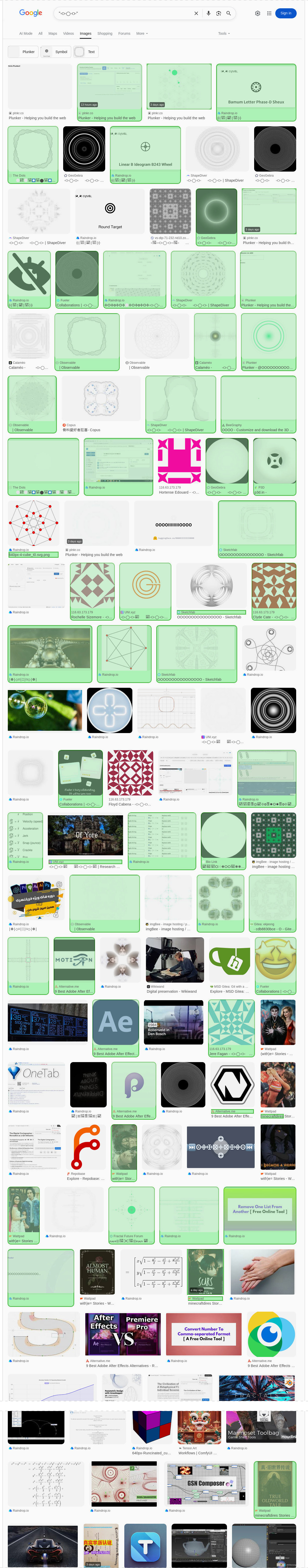Image resolution: width=308 pixels, height=1568 pixels.
Task: Filter images by the Symbol chip
Action: (56, 52)
